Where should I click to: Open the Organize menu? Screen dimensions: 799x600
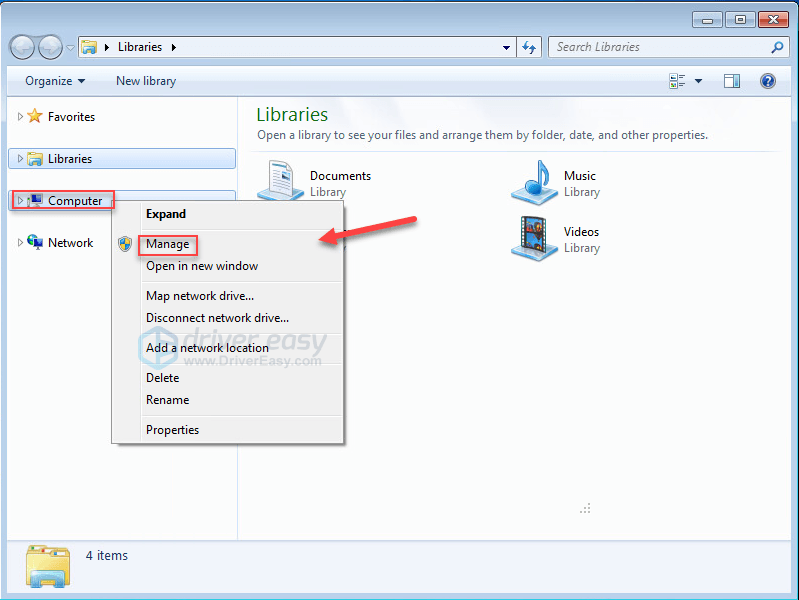tap(55, 81)
